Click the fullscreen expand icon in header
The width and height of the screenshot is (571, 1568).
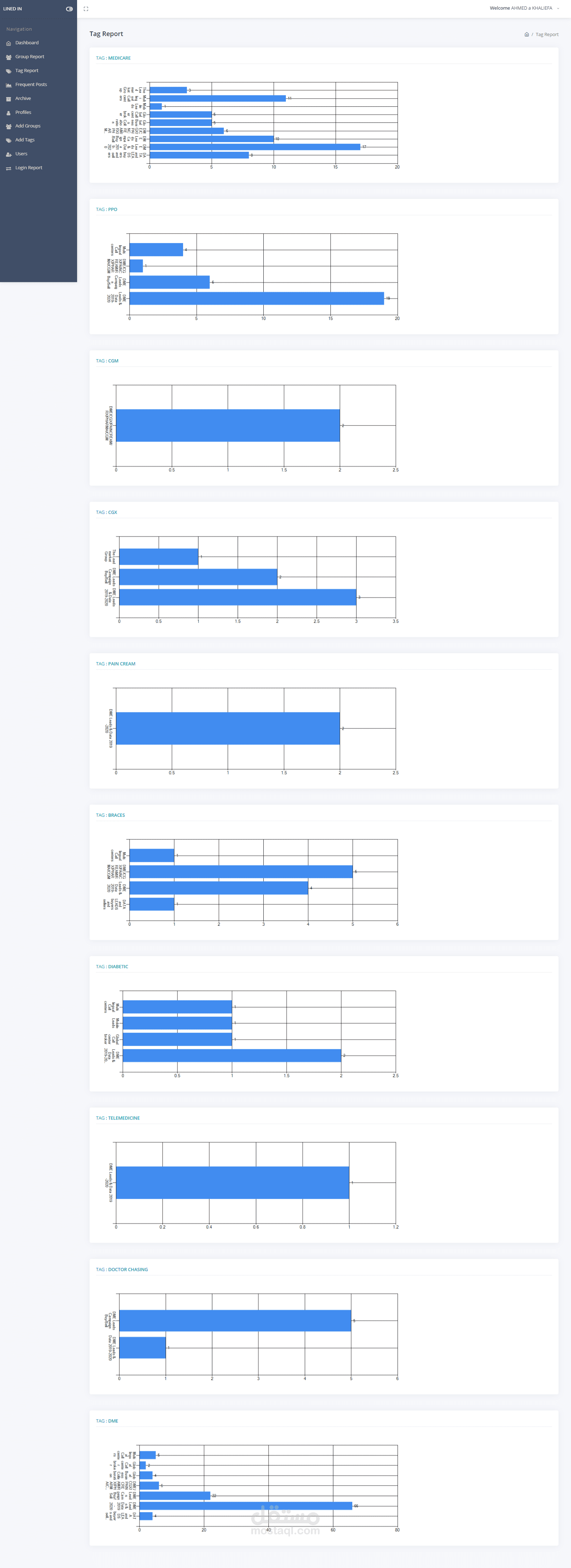tap(86, 9)
